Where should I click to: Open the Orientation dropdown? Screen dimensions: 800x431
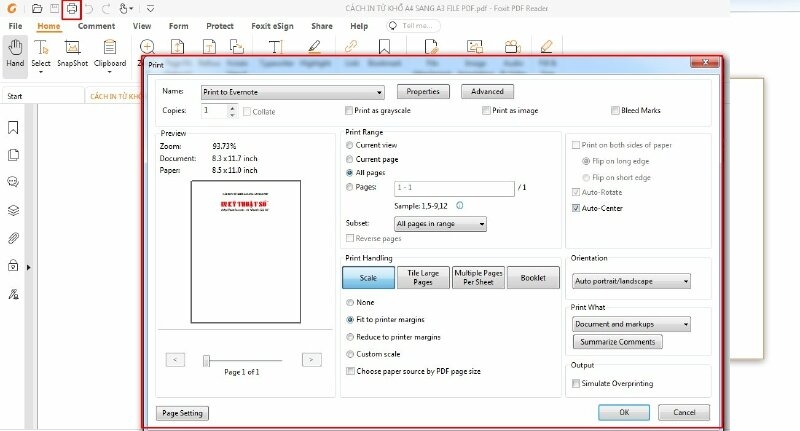click(632, 281)
